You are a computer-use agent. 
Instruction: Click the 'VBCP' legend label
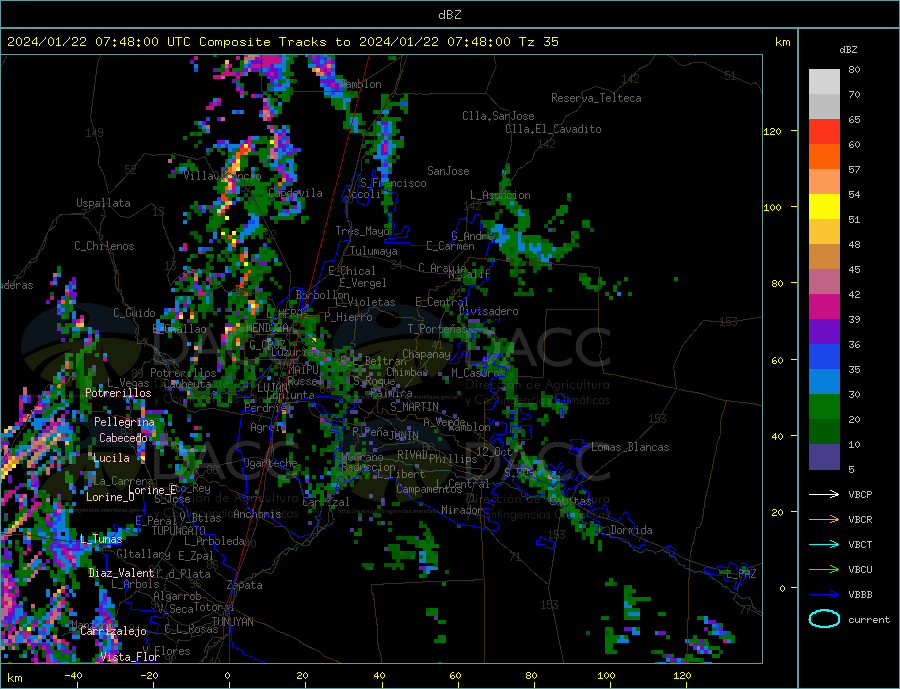[860, 494]
